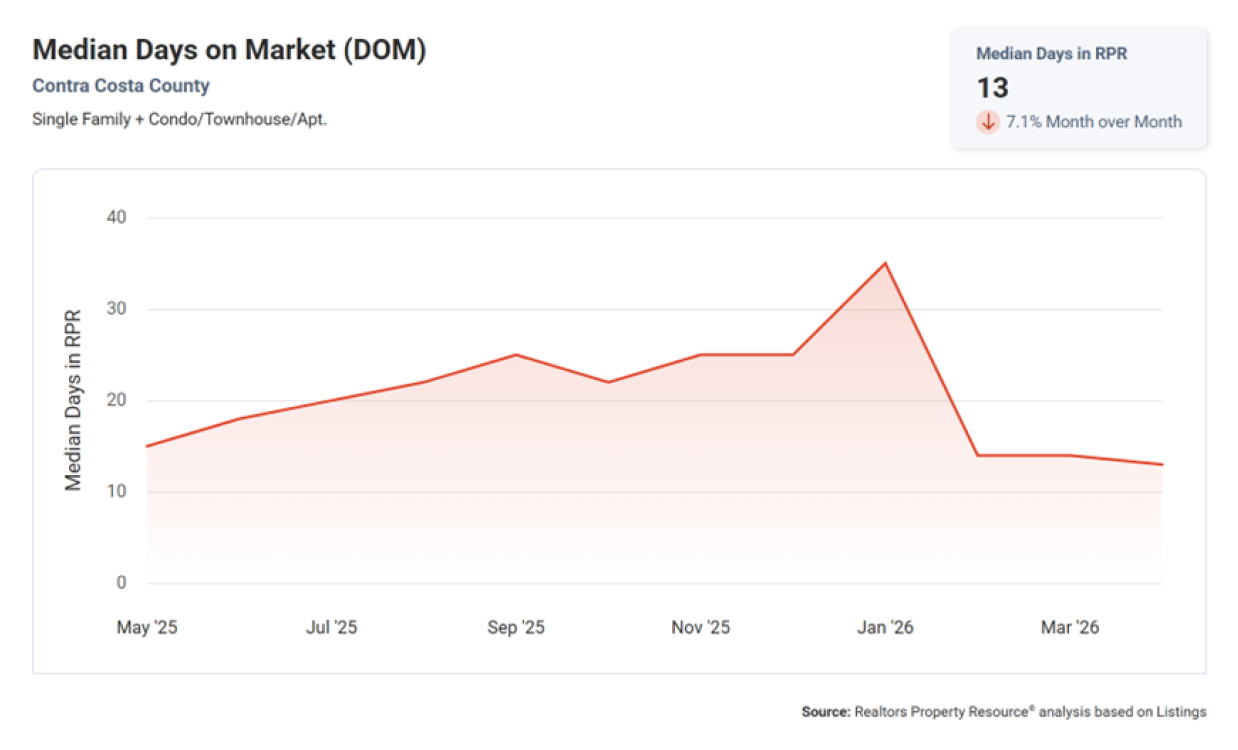Click the 7.1% Month over Month text
The image size is (1238, 750).
[1094, 122]
